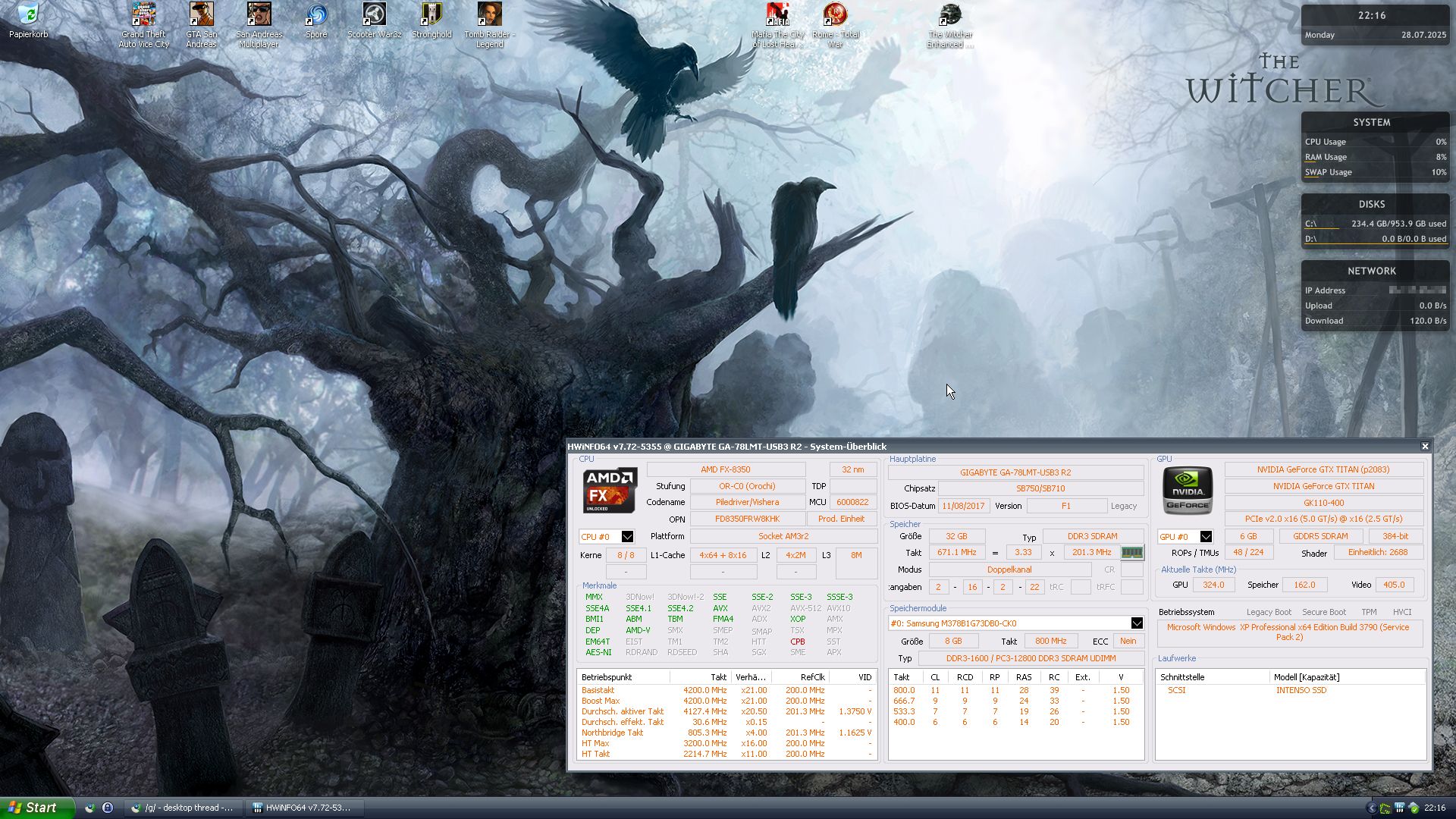Click the CPU Usage meter in System widget

click(x=1375, y=142)
